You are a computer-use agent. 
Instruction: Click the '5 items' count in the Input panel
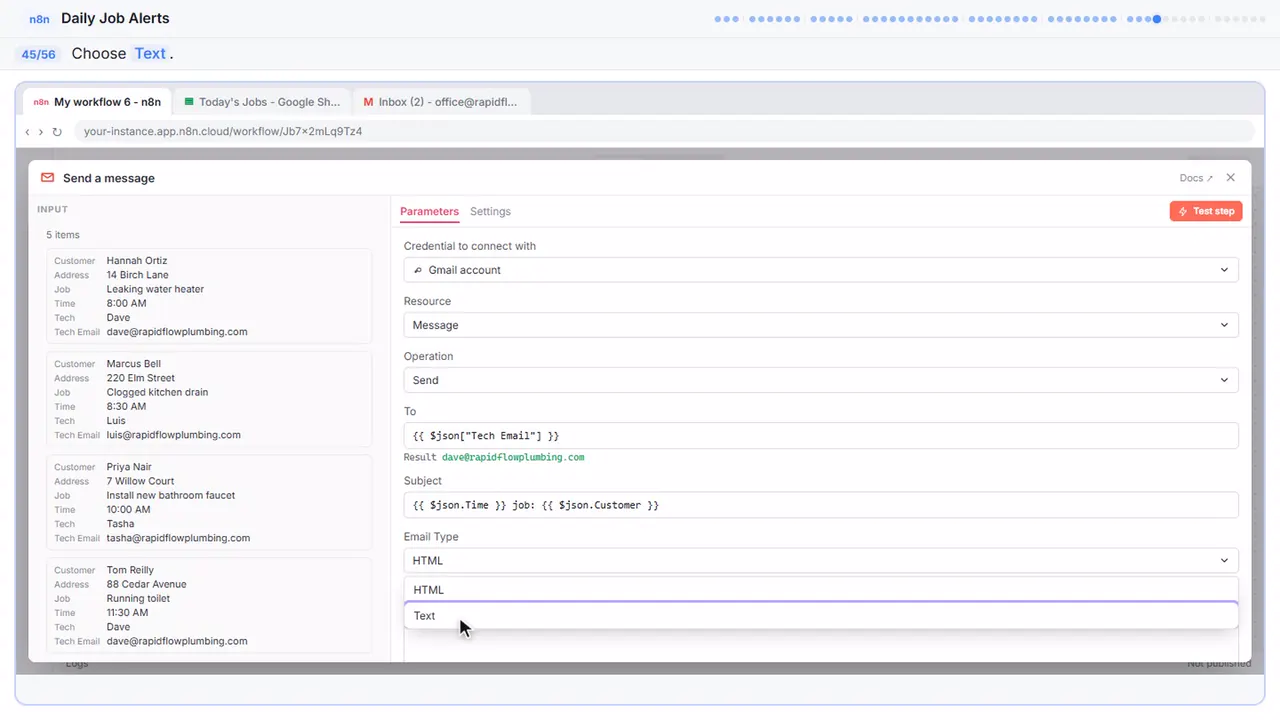point(63,235)
